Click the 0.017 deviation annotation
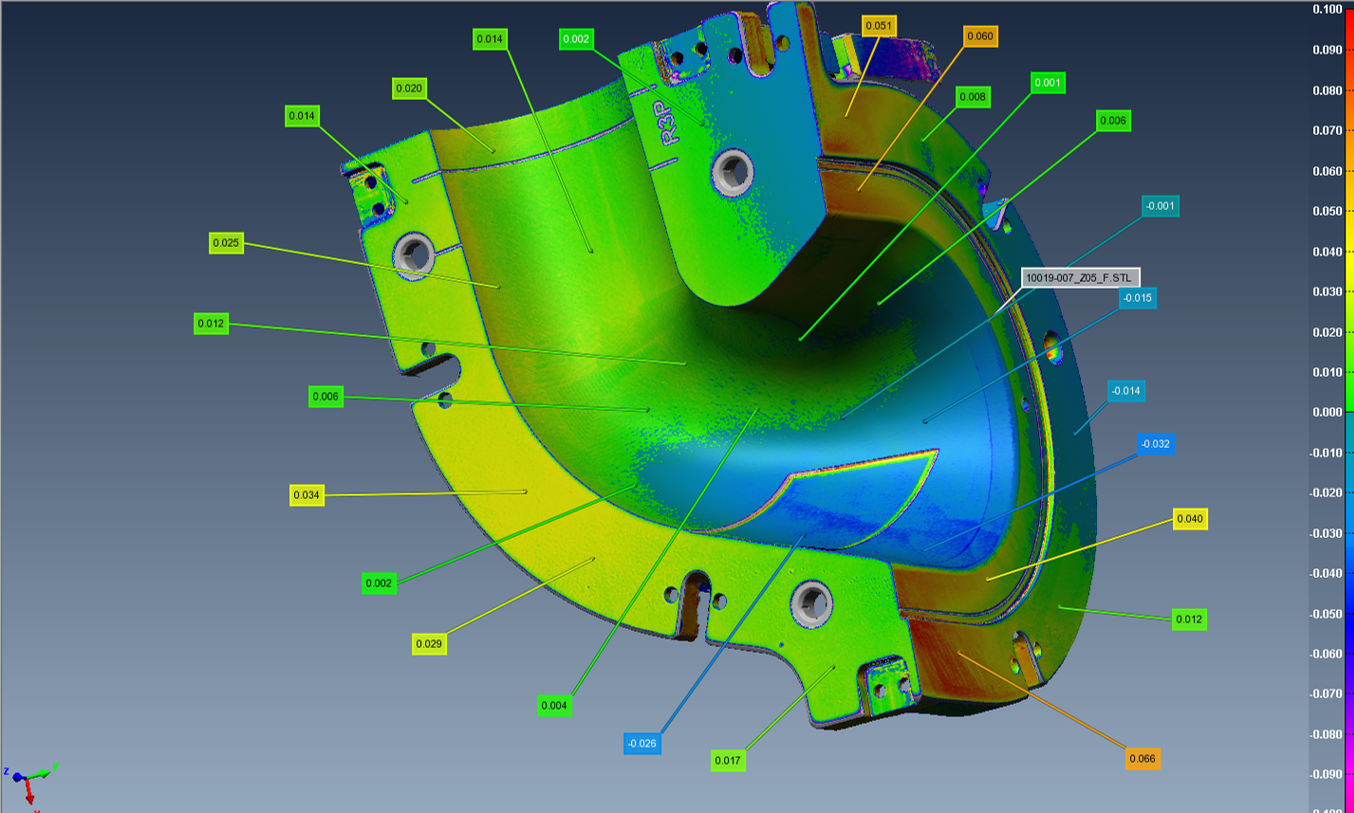 tap(729, 761)
